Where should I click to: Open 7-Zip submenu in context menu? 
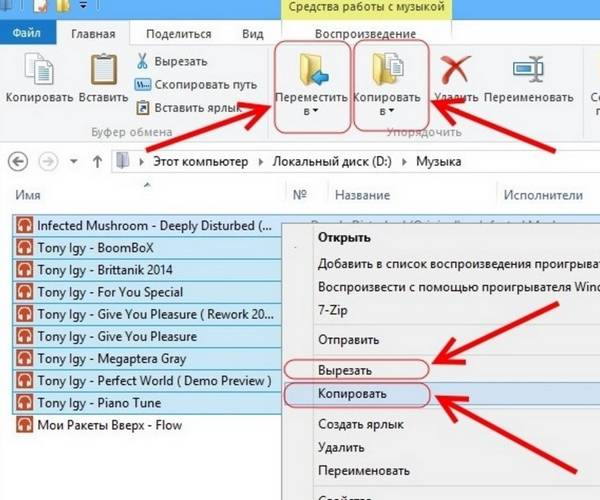[333, 310]
